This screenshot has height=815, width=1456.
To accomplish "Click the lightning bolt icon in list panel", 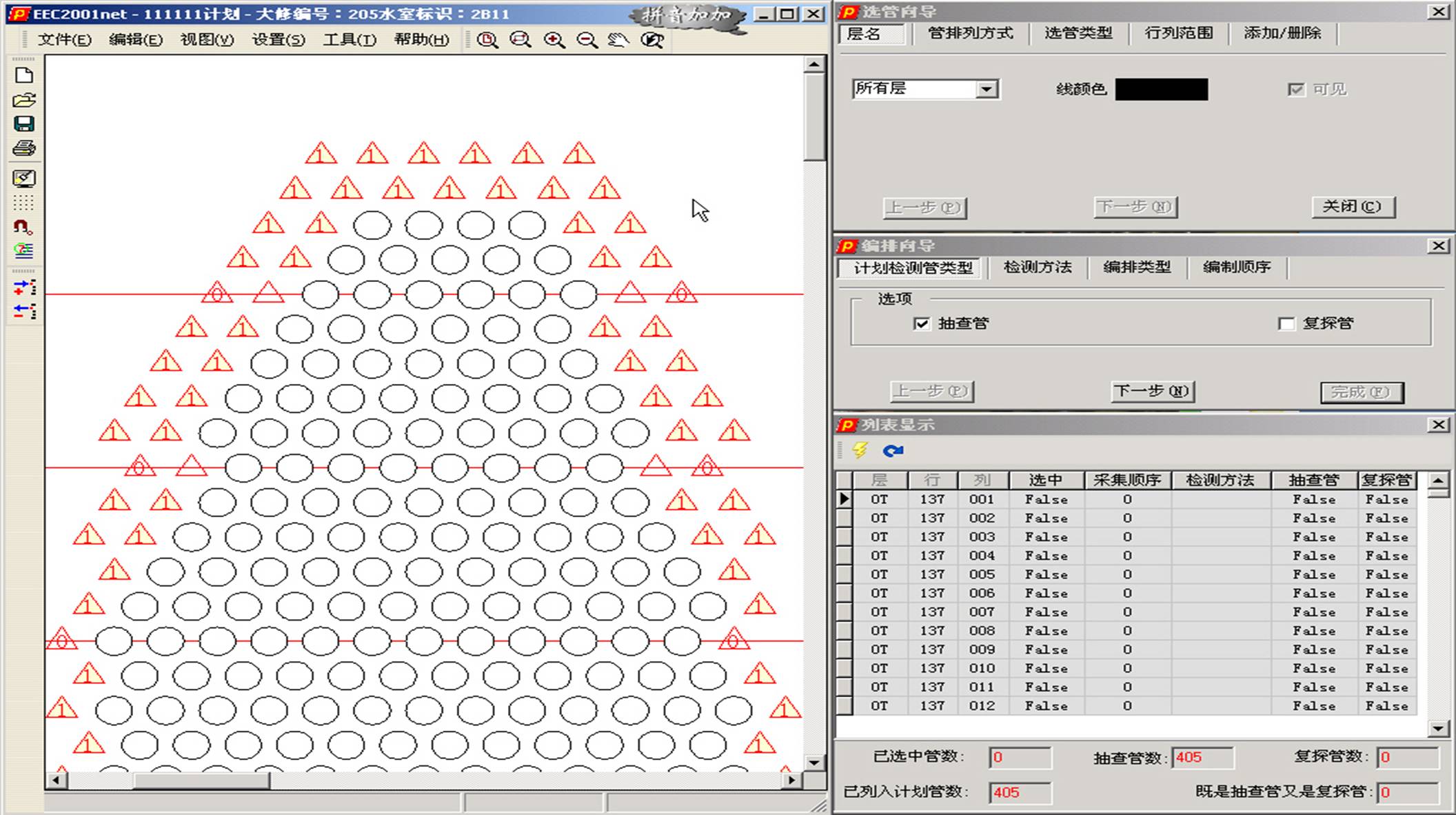I will click(x=860, y=451).
